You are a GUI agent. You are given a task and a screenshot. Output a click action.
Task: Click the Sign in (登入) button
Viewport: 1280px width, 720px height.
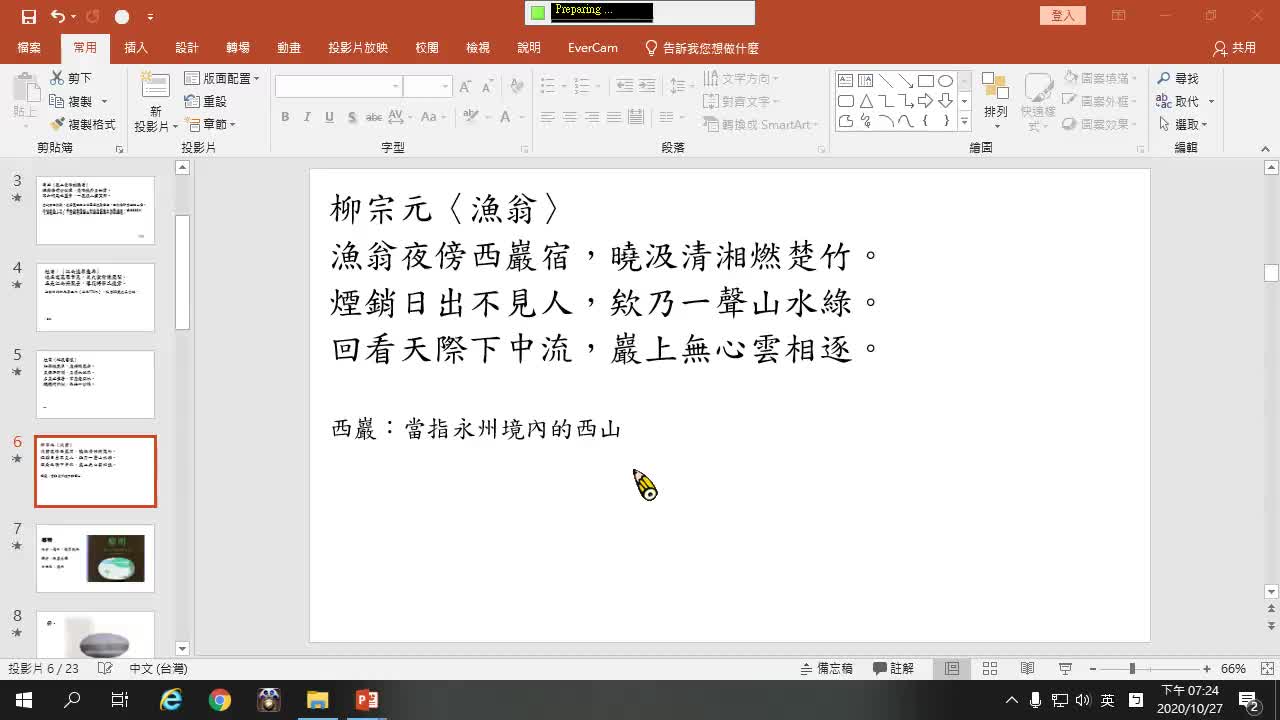coord(1062,16)
